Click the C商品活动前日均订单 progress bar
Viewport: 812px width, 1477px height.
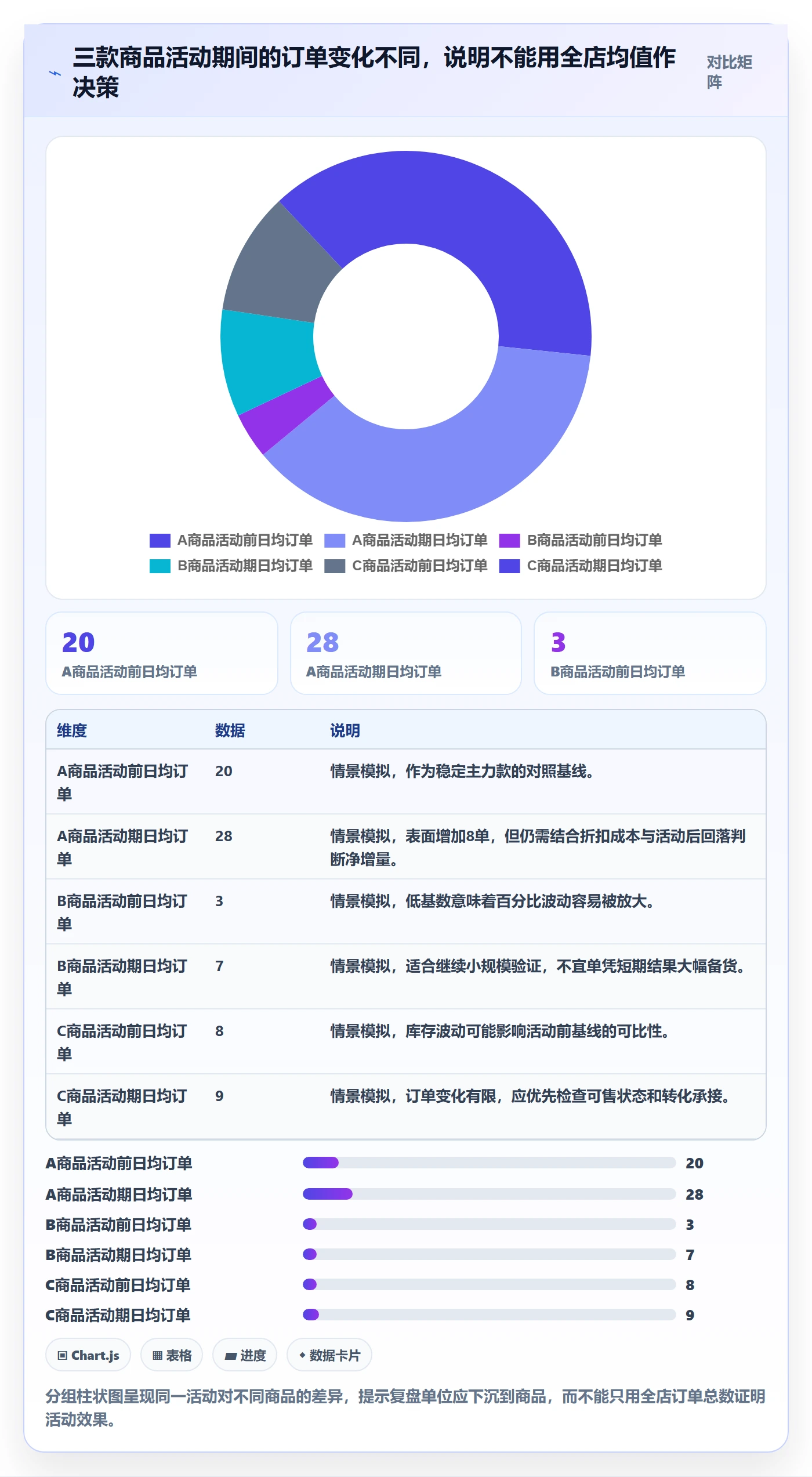coord(489,1284)
